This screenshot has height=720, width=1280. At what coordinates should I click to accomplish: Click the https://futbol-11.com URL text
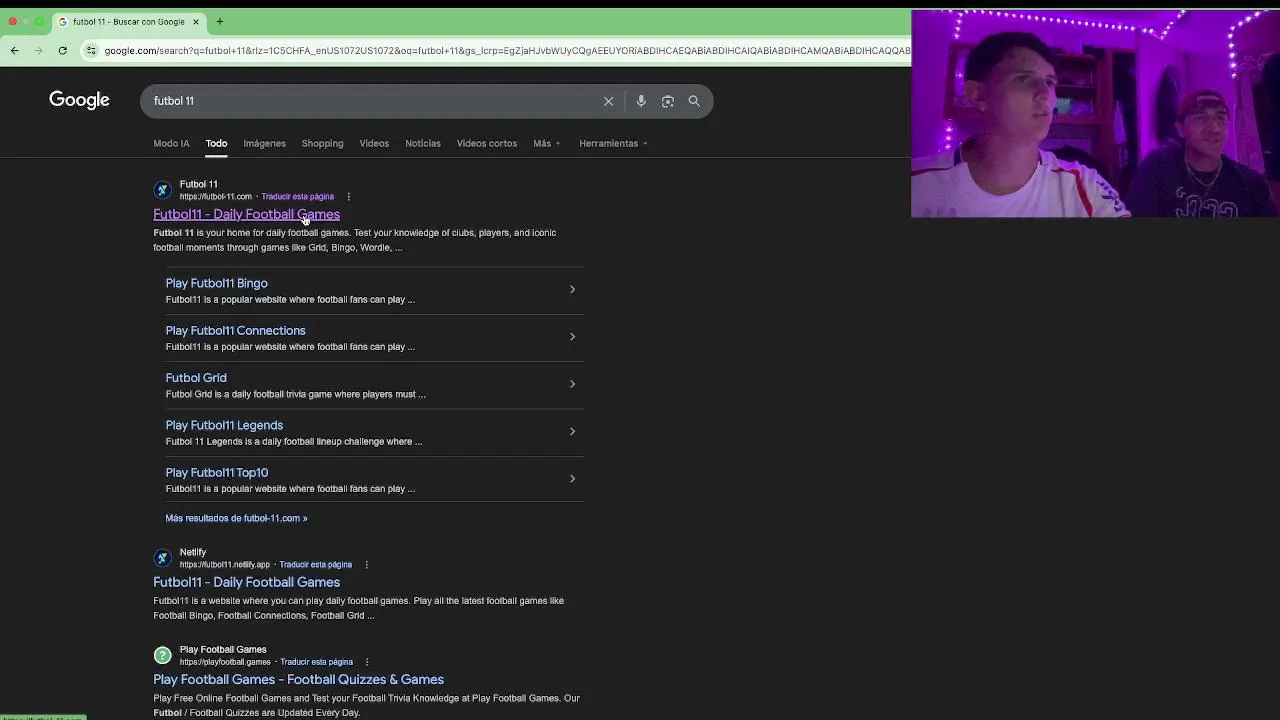click(215, 197)
